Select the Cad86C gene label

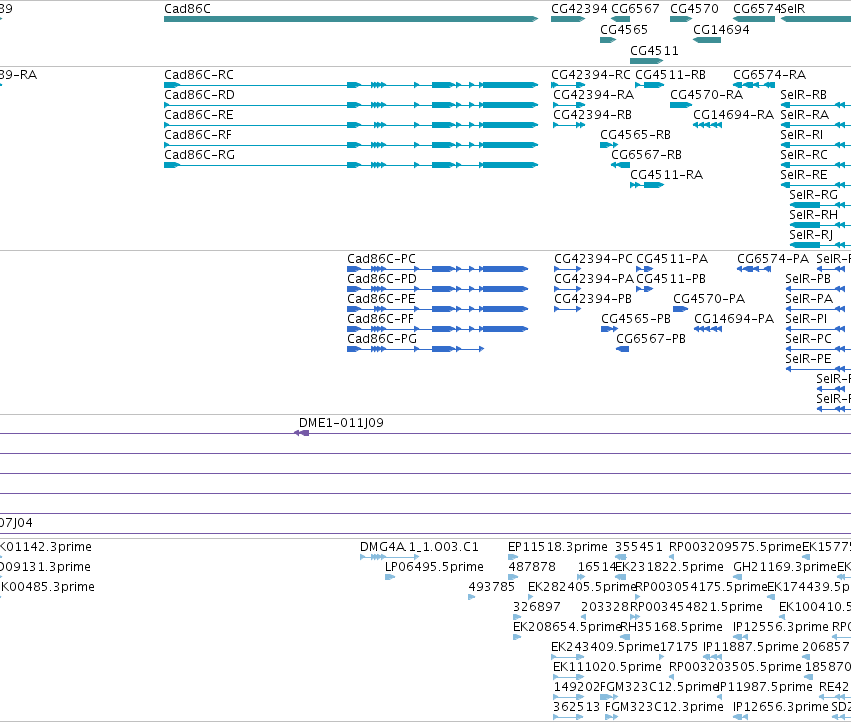[x=187, y=9]
